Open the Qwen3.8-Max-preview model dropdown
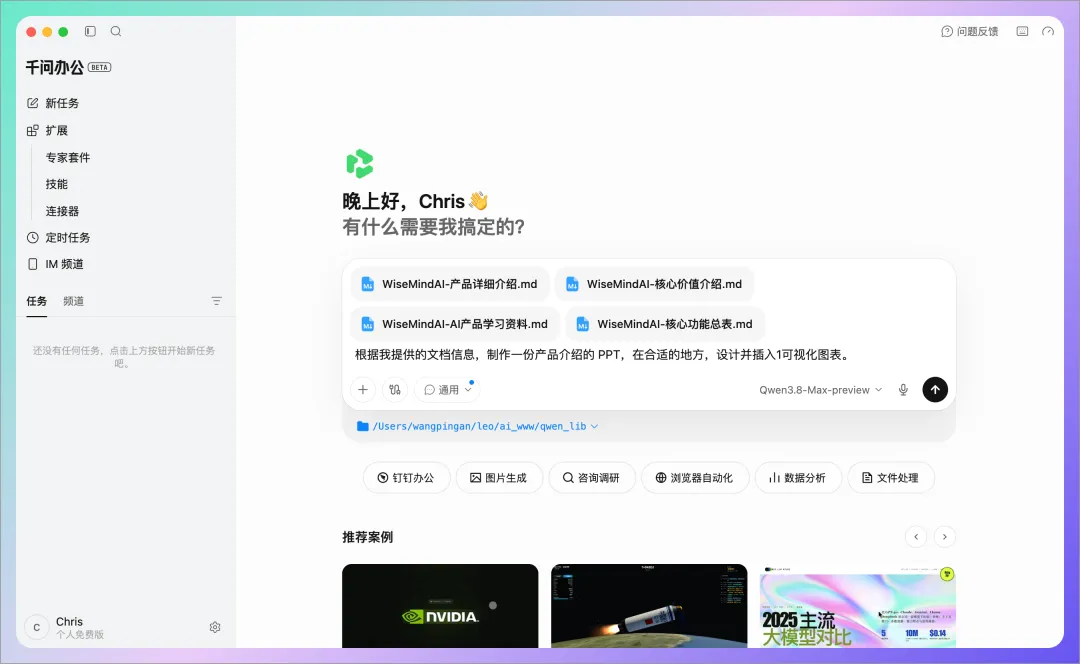Screen dimensions: 1080x664 [x=820, y=390]
